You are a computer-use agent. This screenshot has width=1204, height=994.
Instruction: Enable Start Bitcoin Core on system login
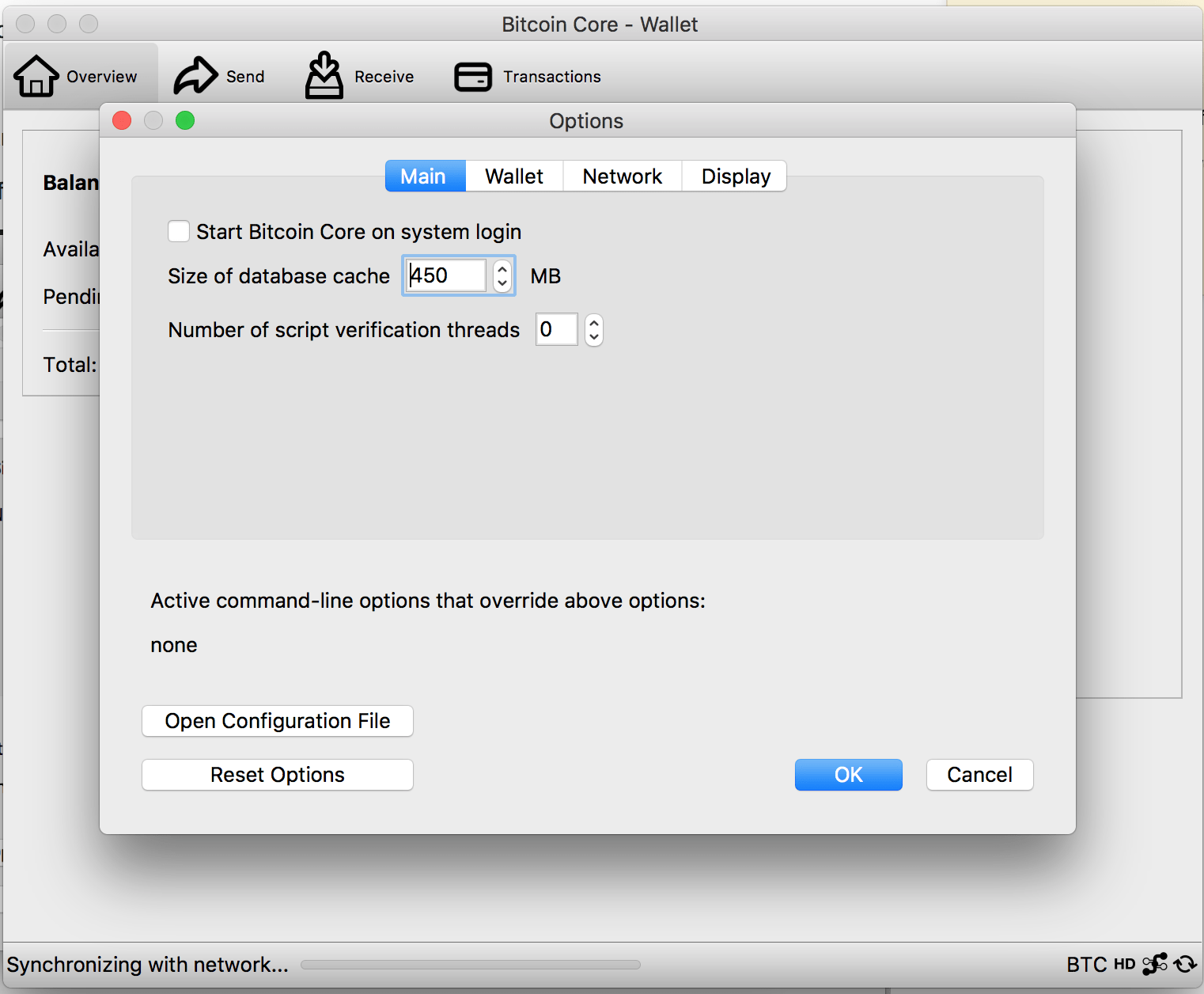[179, 231]
